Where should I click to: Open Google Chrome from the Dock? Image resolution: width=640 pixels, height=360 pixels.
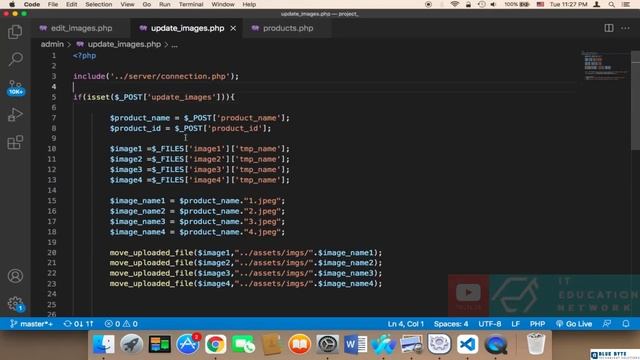point(216,344)
